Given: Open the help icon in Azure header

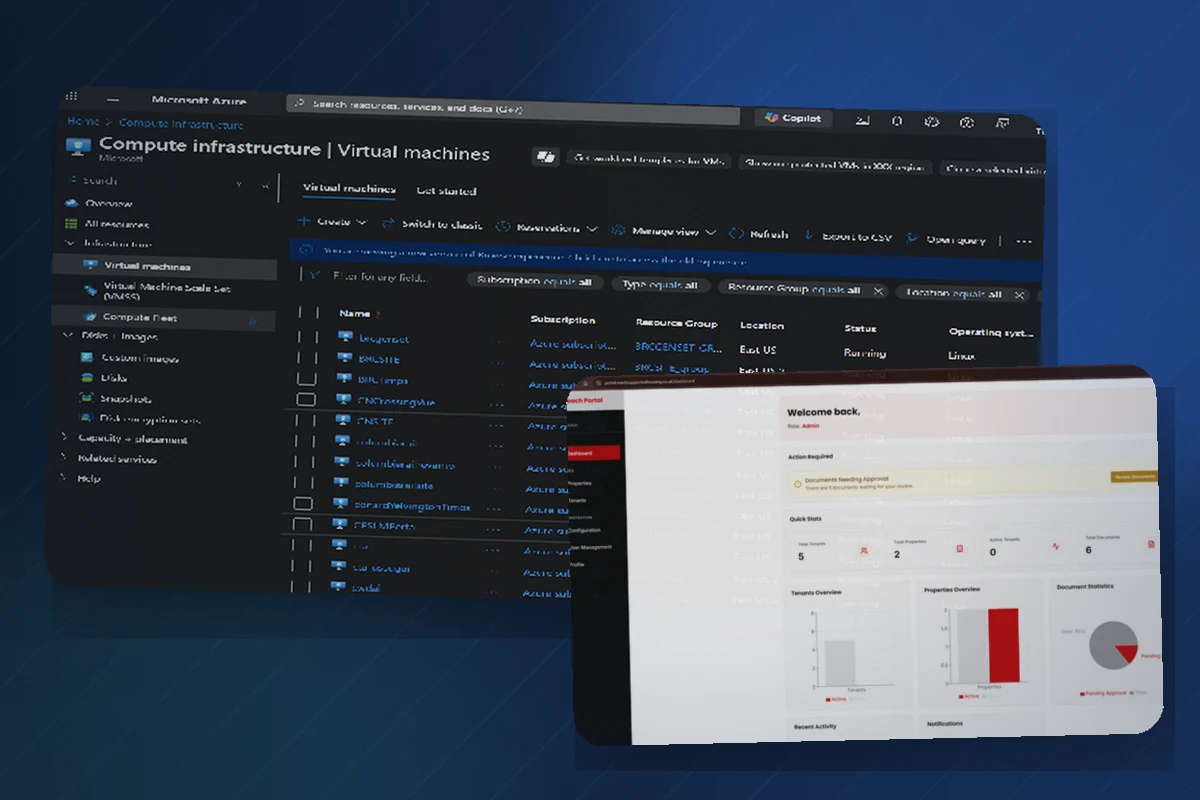Looking at the screenshot, I should click(966, 123).
